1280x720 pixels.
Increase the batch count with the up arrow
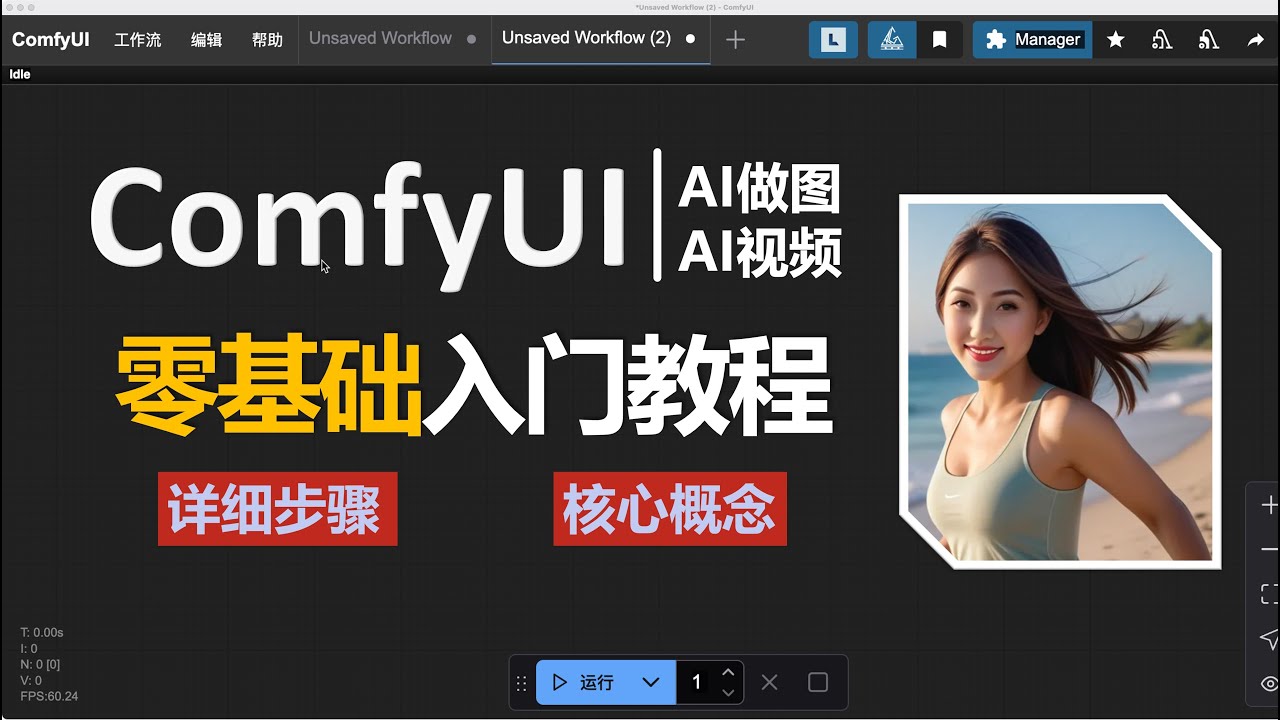point(728,672)
